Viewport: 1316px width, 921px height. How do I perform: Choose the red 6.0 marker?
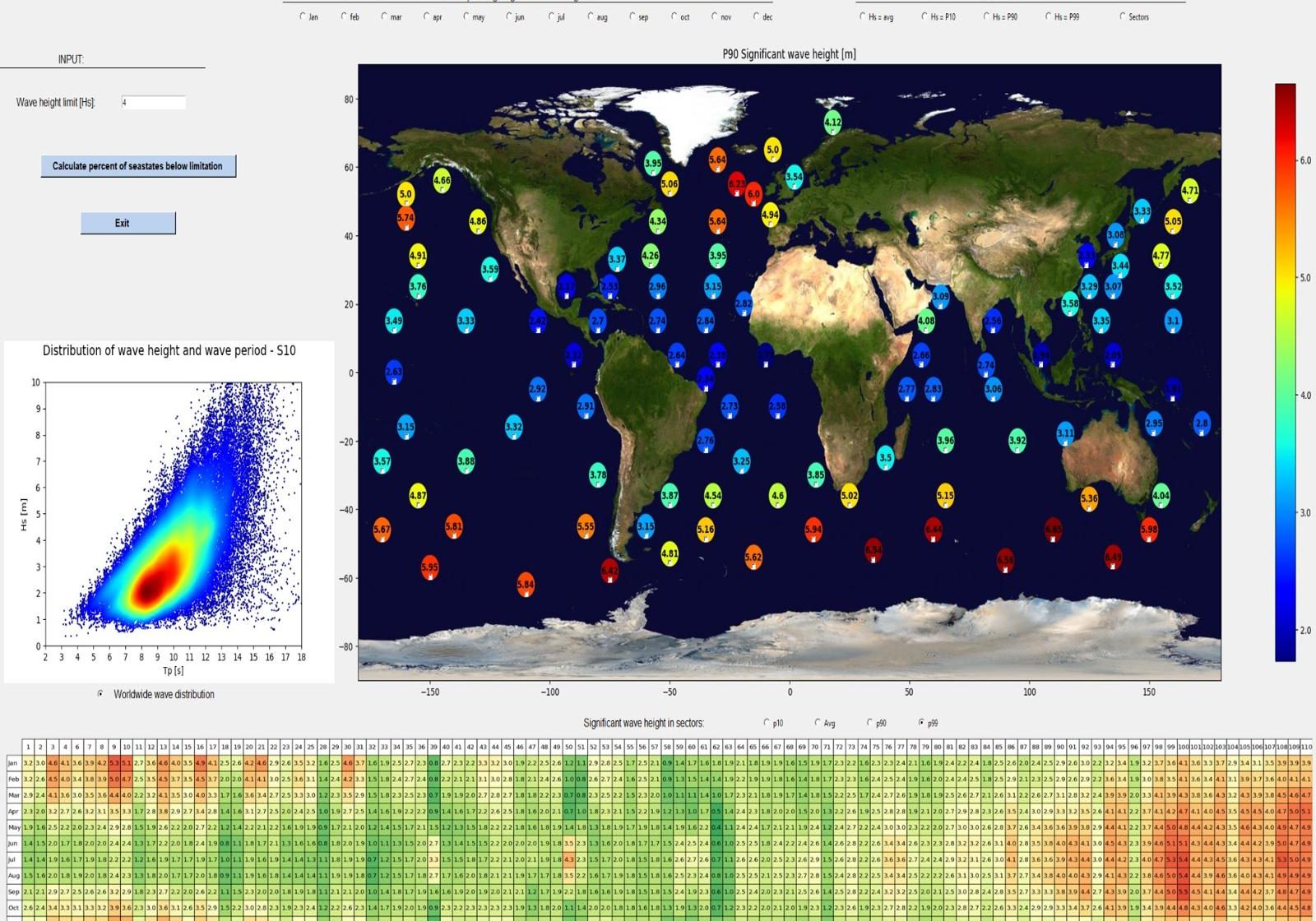click(x=753, y=195)
